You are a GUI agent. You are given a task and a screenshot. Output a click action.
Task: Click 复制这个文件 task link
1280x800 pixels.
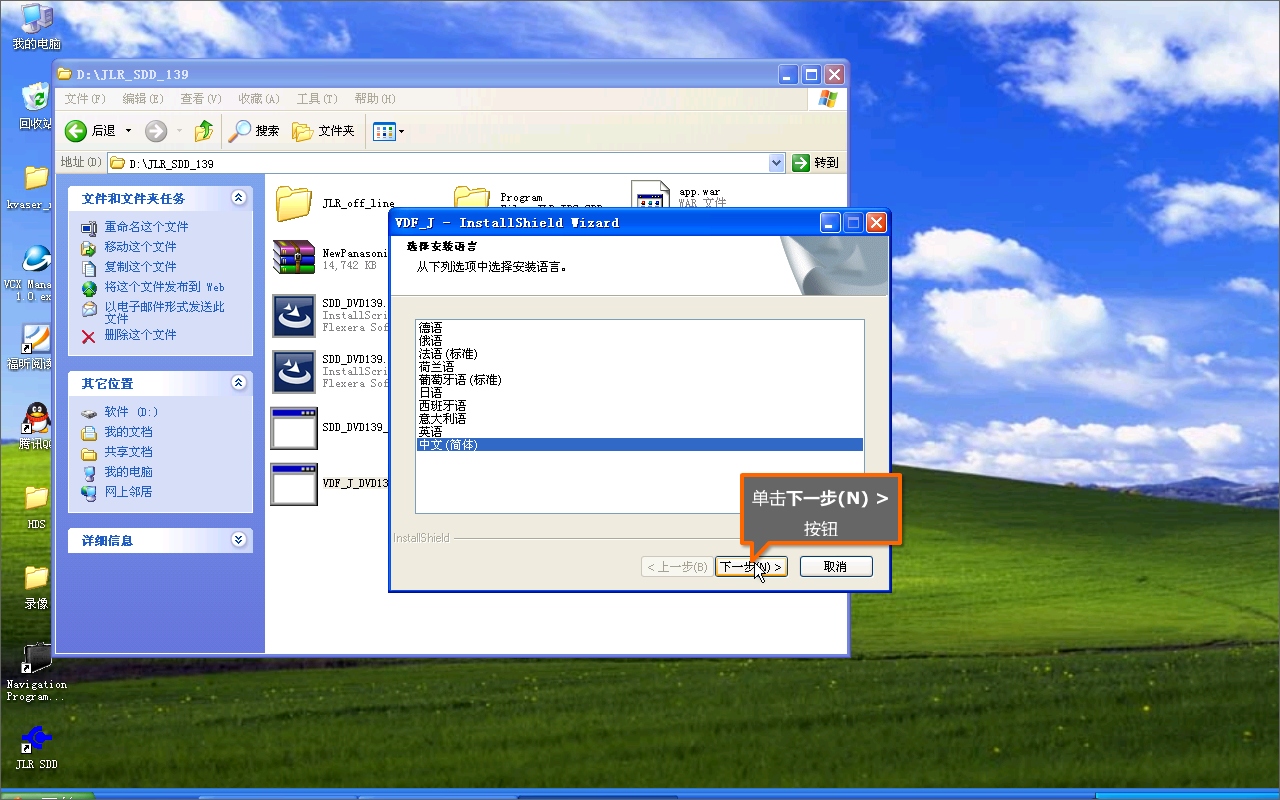click(x=140, y=267)
